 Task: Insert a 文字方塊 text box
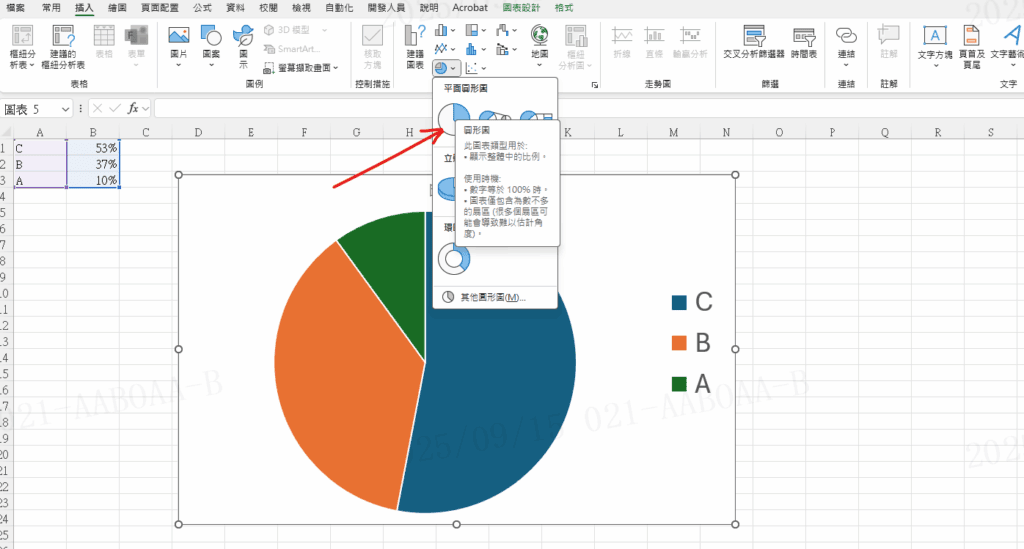click(935, 47)
